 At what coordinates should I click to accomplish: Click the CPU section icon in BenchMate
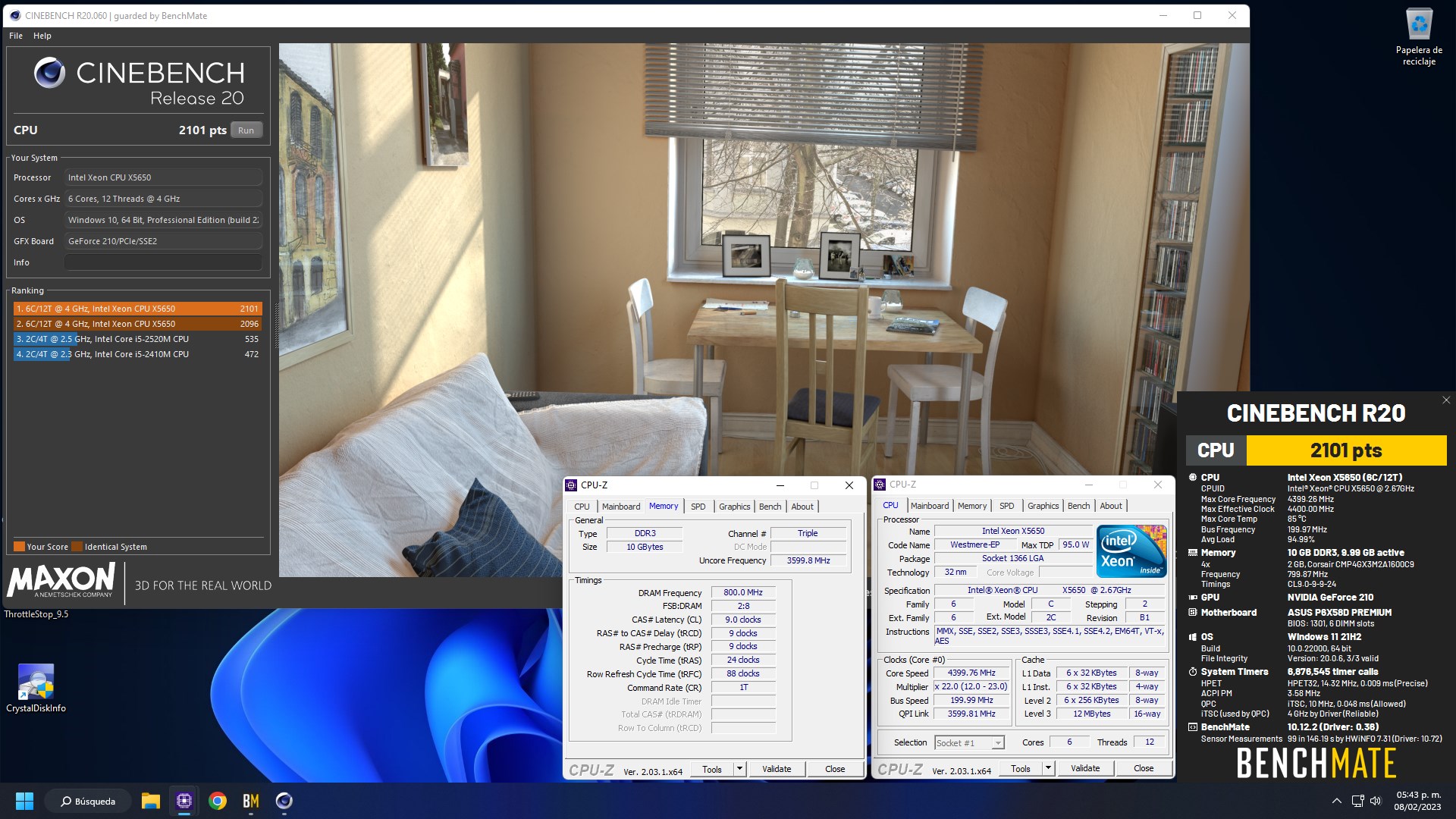(1193, 478)
